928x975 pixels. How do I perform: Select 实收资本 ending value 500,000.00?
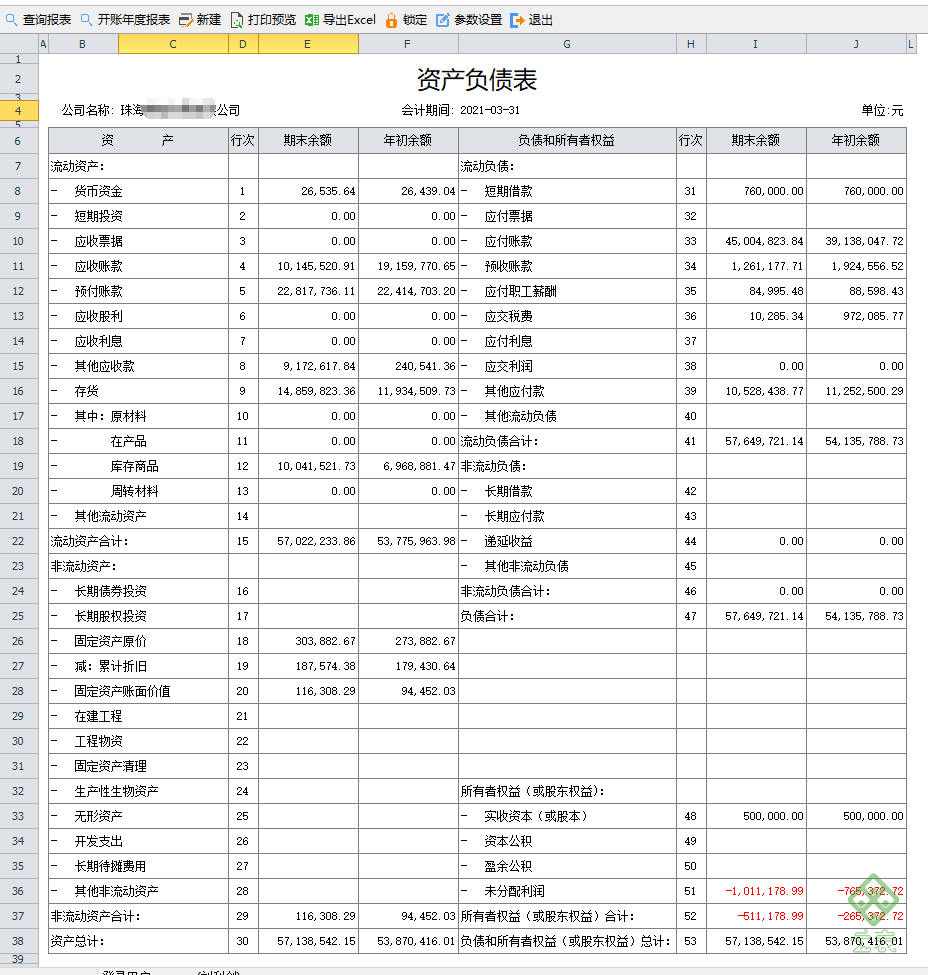tap(757, 816)
